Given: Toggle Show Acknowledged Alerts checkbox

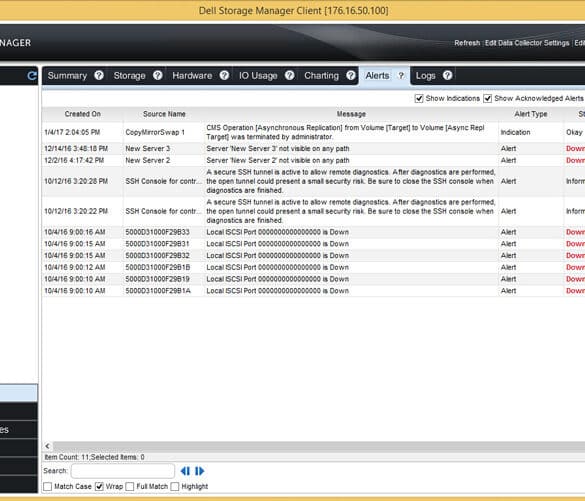Looking at the screenshot, I should (x=488, y=98).
